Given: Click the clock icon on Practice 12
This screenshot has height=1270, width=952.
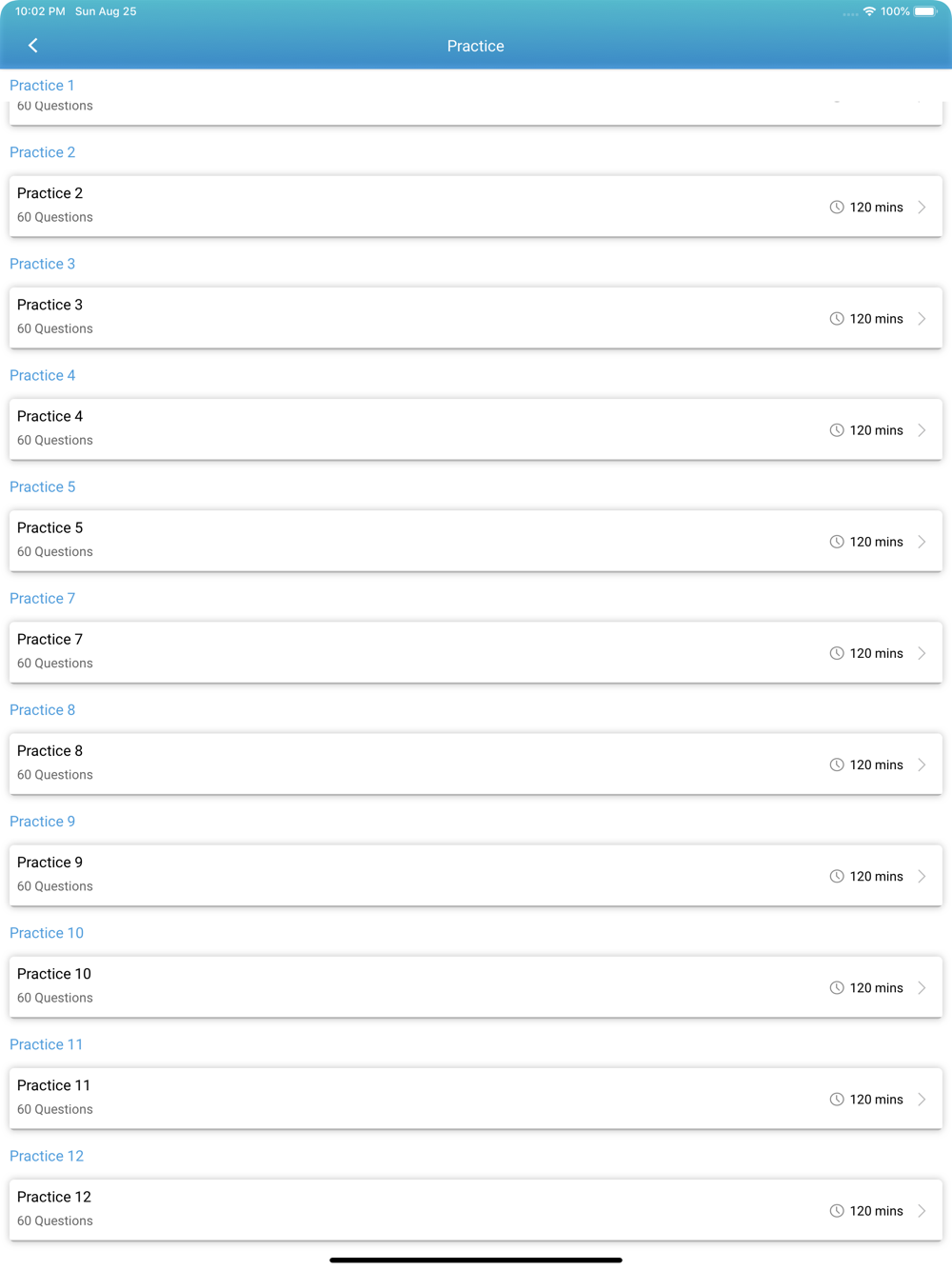Looking at the screenshot, I should [x=837, y=1211].
